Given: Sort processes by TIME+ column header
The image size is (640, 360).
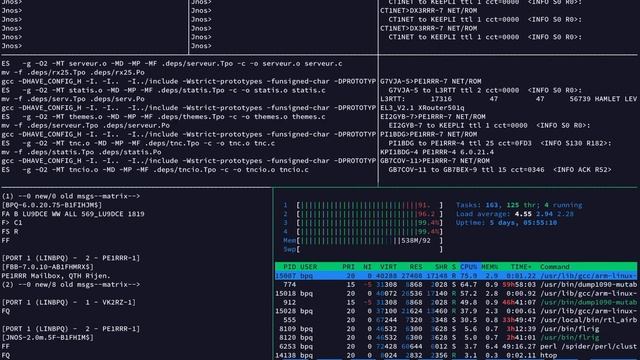Looking at the screenshot, I should (x=521, y=267).
